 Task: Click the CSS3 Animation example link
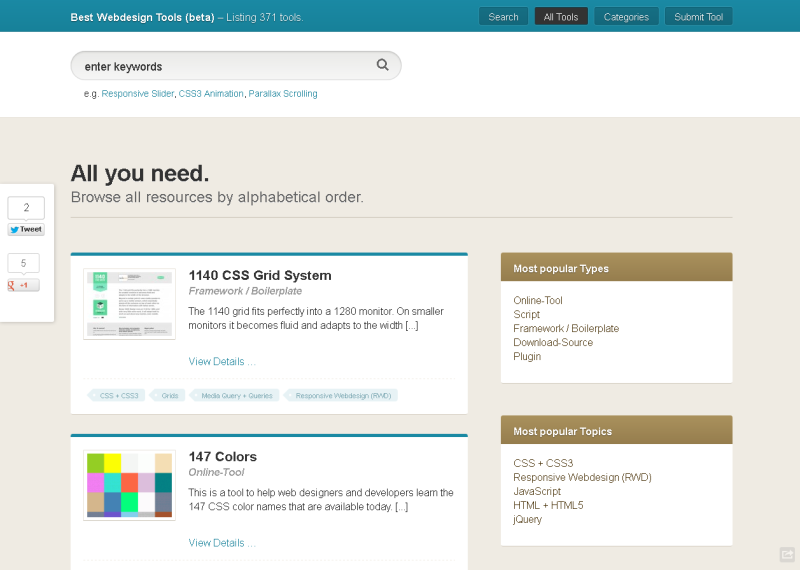[211, 94]
